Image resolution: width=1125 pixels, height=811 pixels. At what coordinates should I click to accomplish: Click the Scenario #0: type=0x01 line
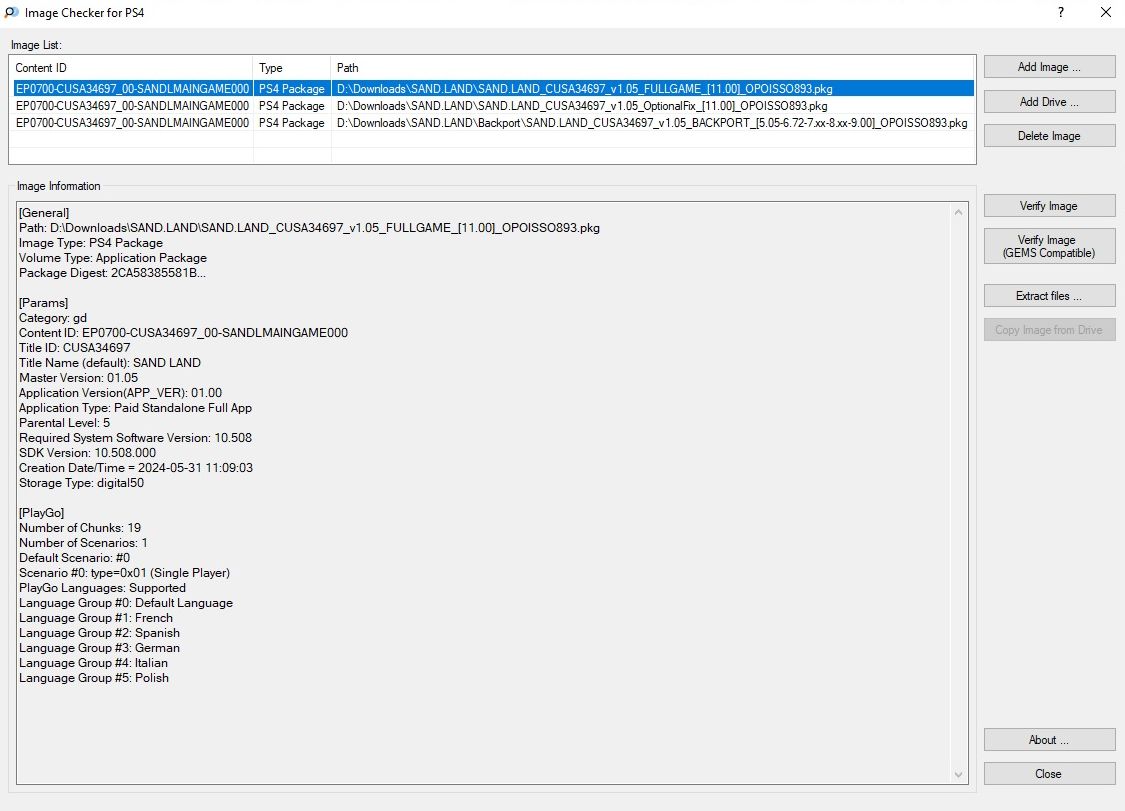[124, 573]
